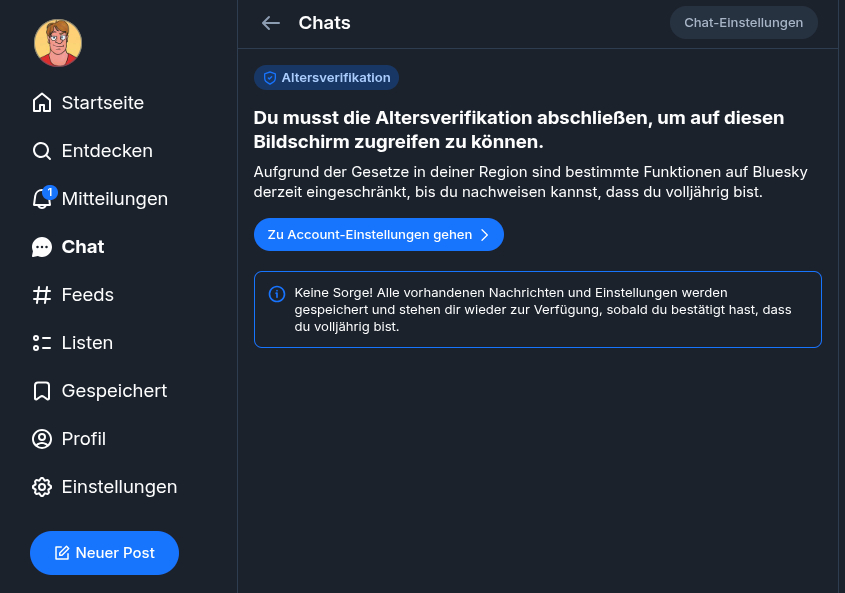The image size is (845, 593).
Task: Click the Entdecken magnifier icon
Action: [x=42, y=151]
